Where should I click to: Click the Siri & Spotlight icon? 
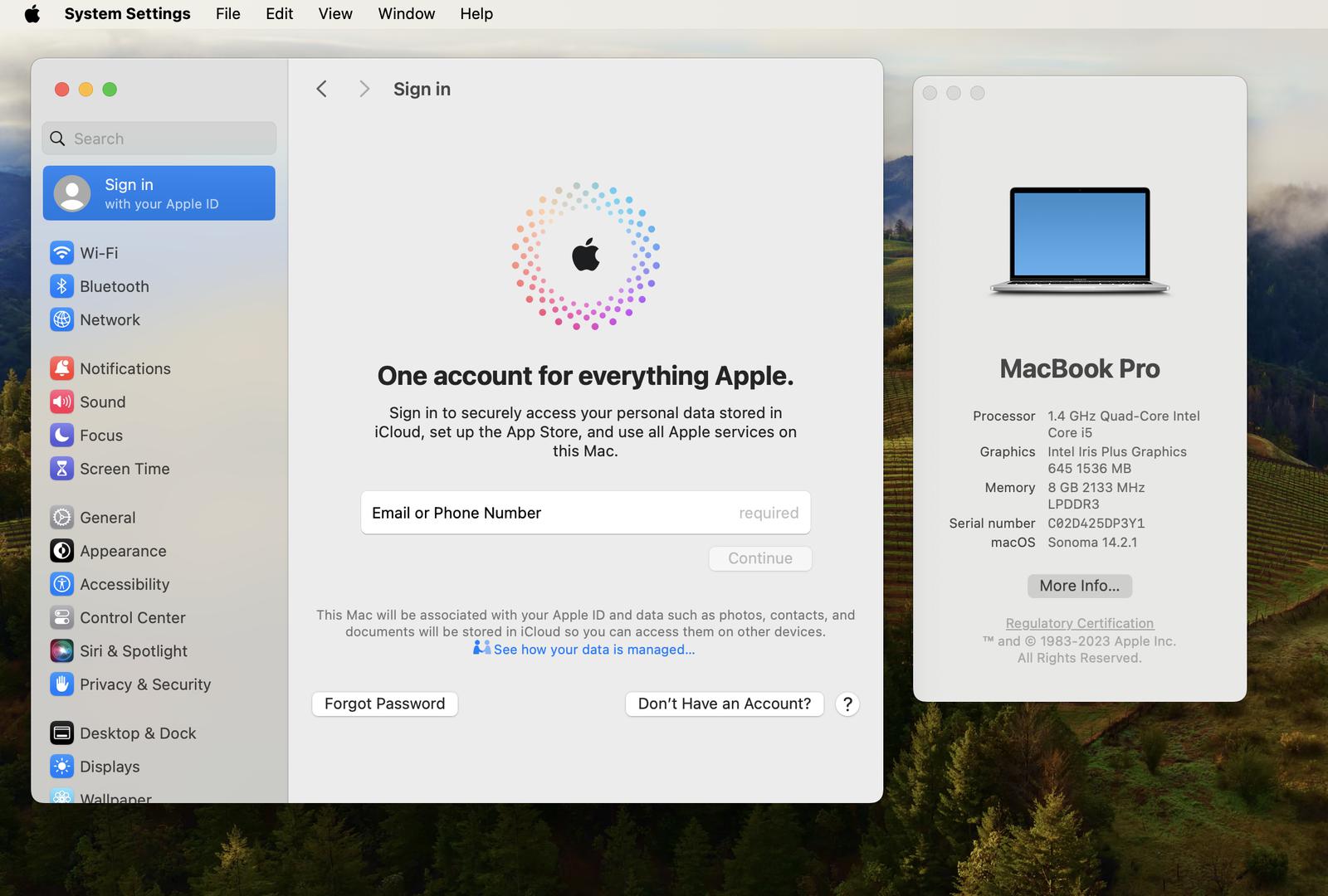coord(61,650)
